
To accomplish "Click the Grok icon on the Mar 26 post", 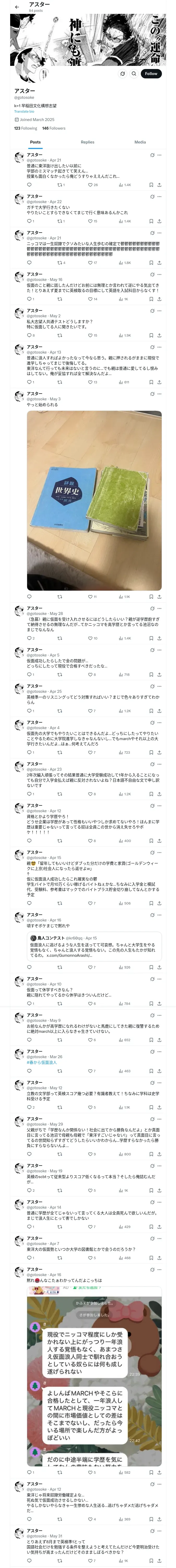I will point(152,1051).
